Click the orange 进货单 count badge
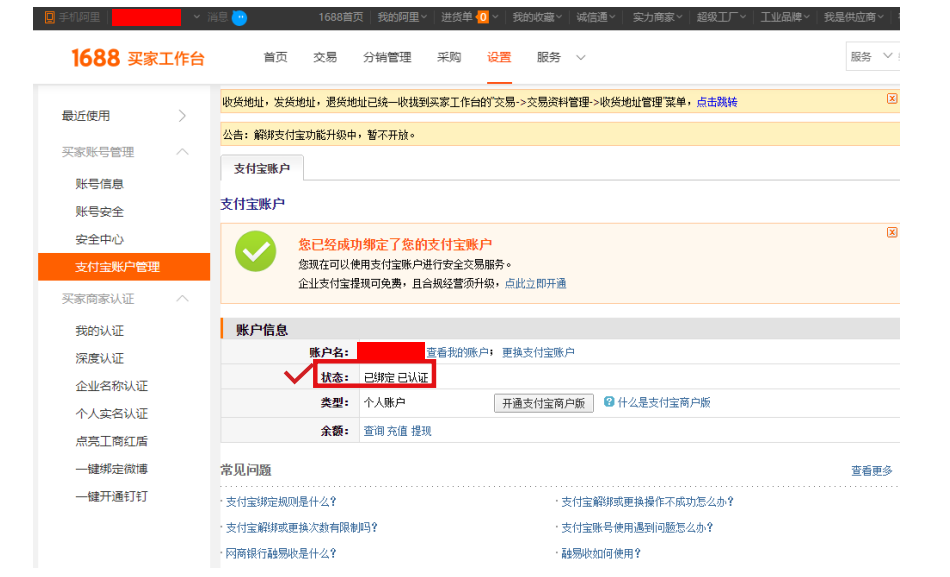The width and height of the screenshot is (950, 577). click(483, 17)
